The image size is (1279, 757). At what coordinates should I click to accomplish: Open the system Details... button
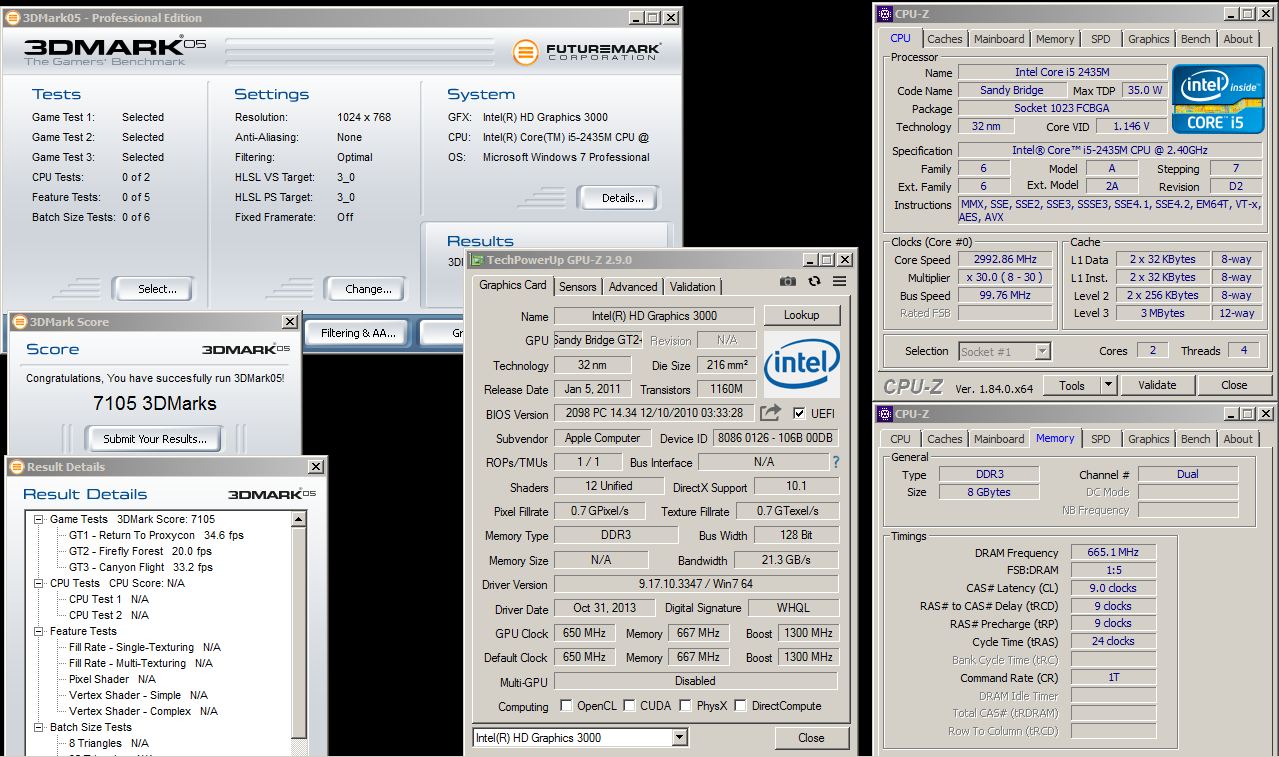622,198
